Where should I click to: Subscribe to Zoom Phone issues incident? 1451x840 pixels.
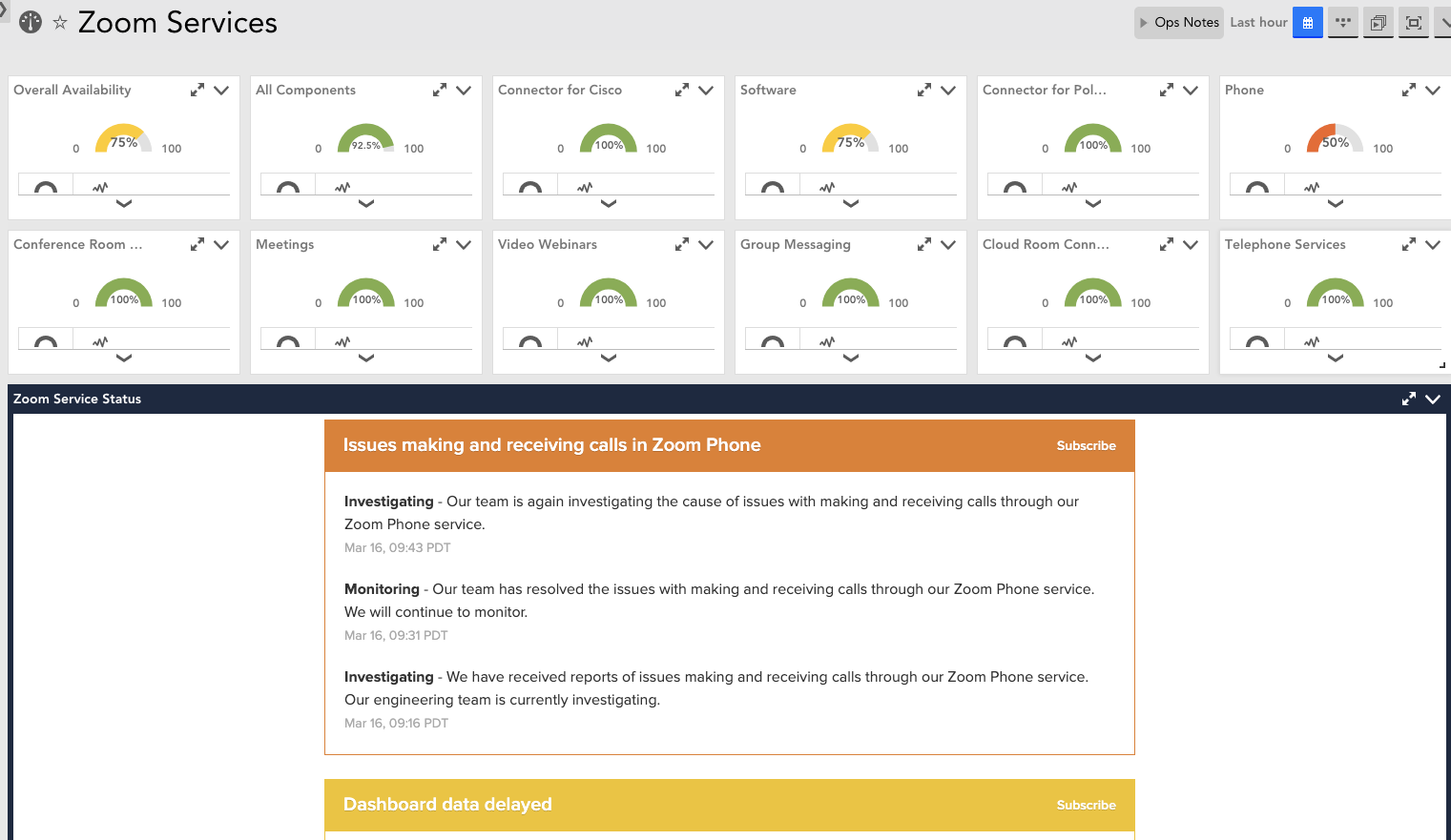click(x=1086, y=445)
